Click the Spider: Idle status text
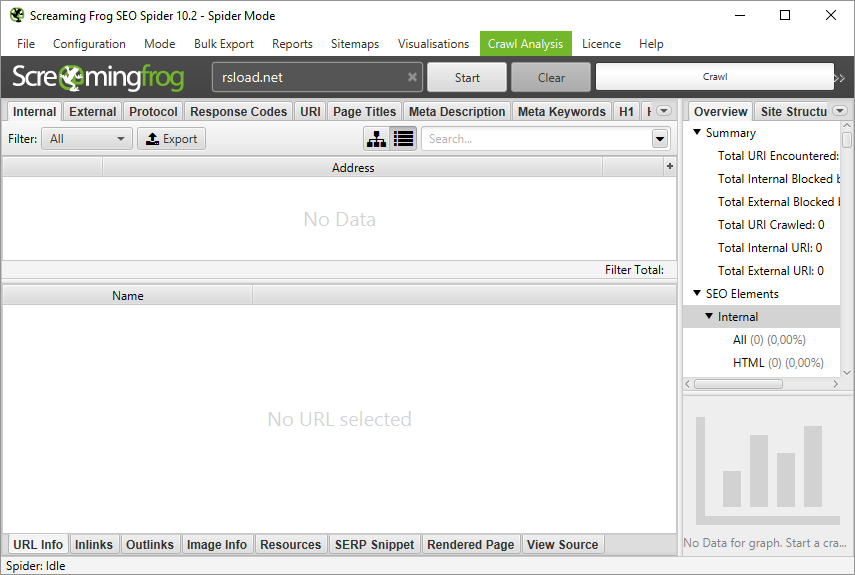Screen dimensions: 855x575 35,566
